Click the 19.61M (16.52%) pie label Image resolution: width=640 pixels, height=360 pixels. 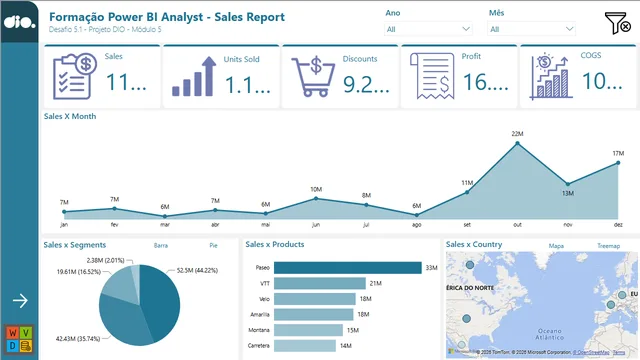(78, 271)
